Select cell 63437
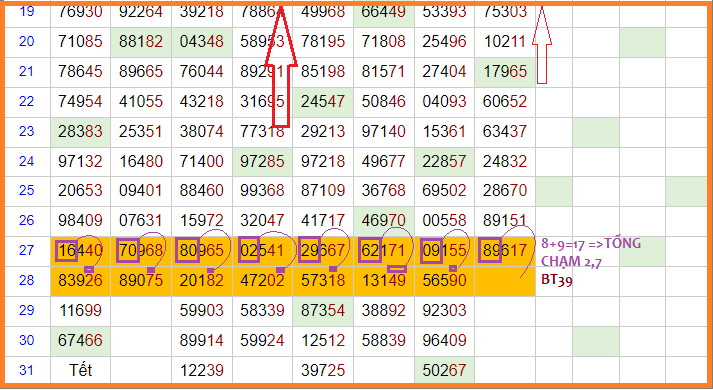The image size is (713, 390). pos(505,132)
